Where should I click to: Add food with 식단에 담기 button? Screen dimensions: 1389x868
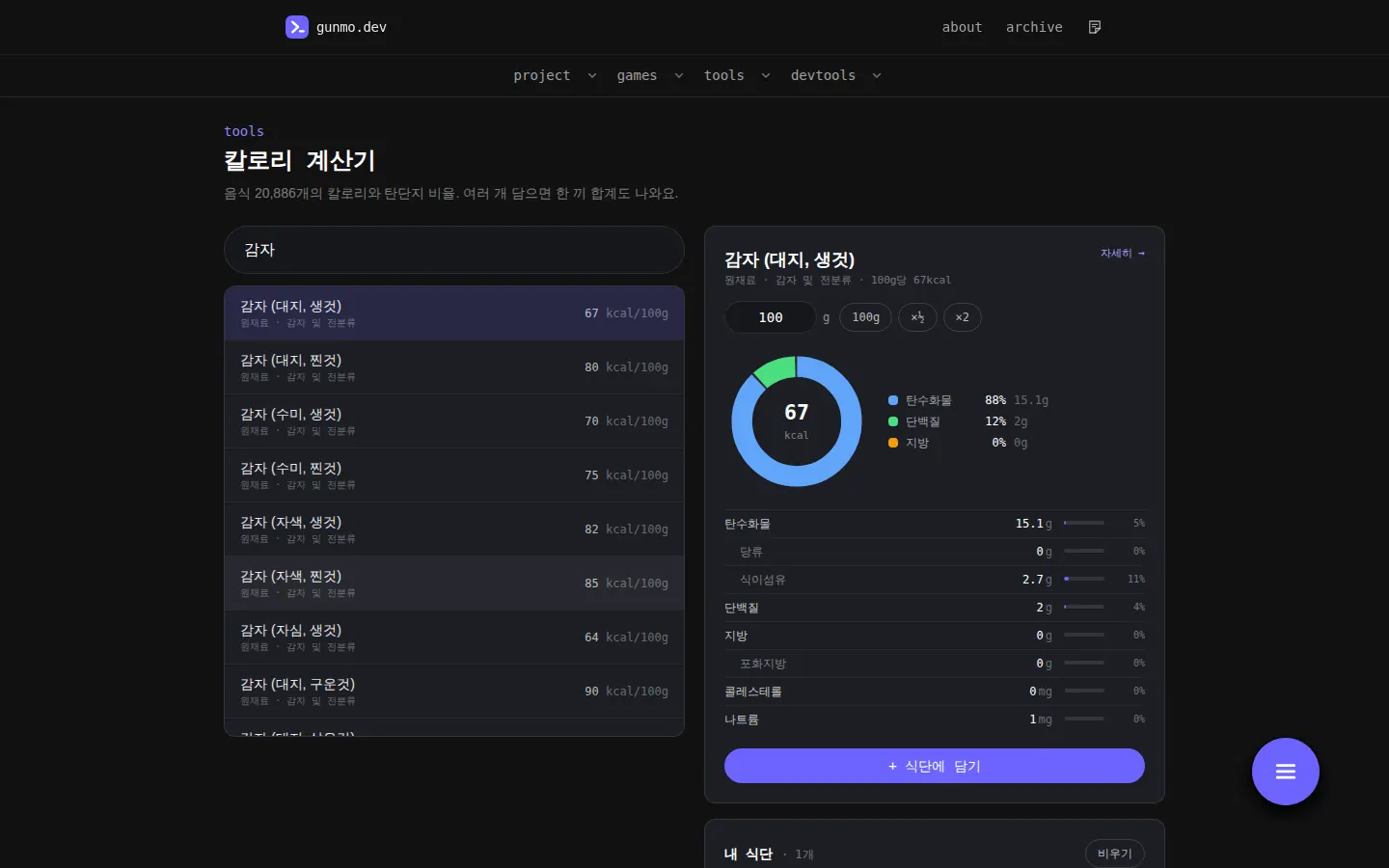pos(935,766)
